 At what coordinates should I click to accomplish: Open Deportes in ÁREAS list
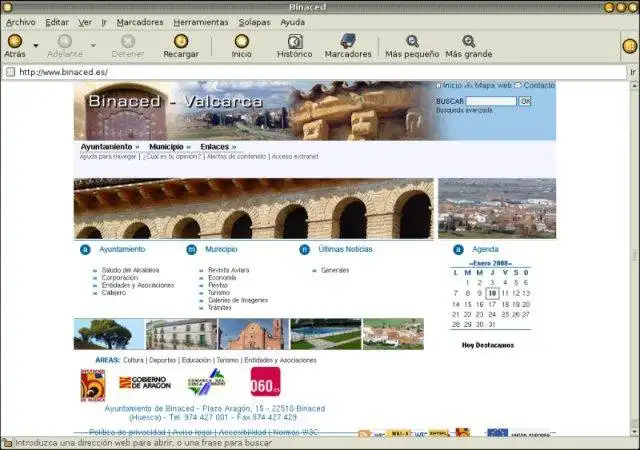pyautogui.click(x=162, y=360)
